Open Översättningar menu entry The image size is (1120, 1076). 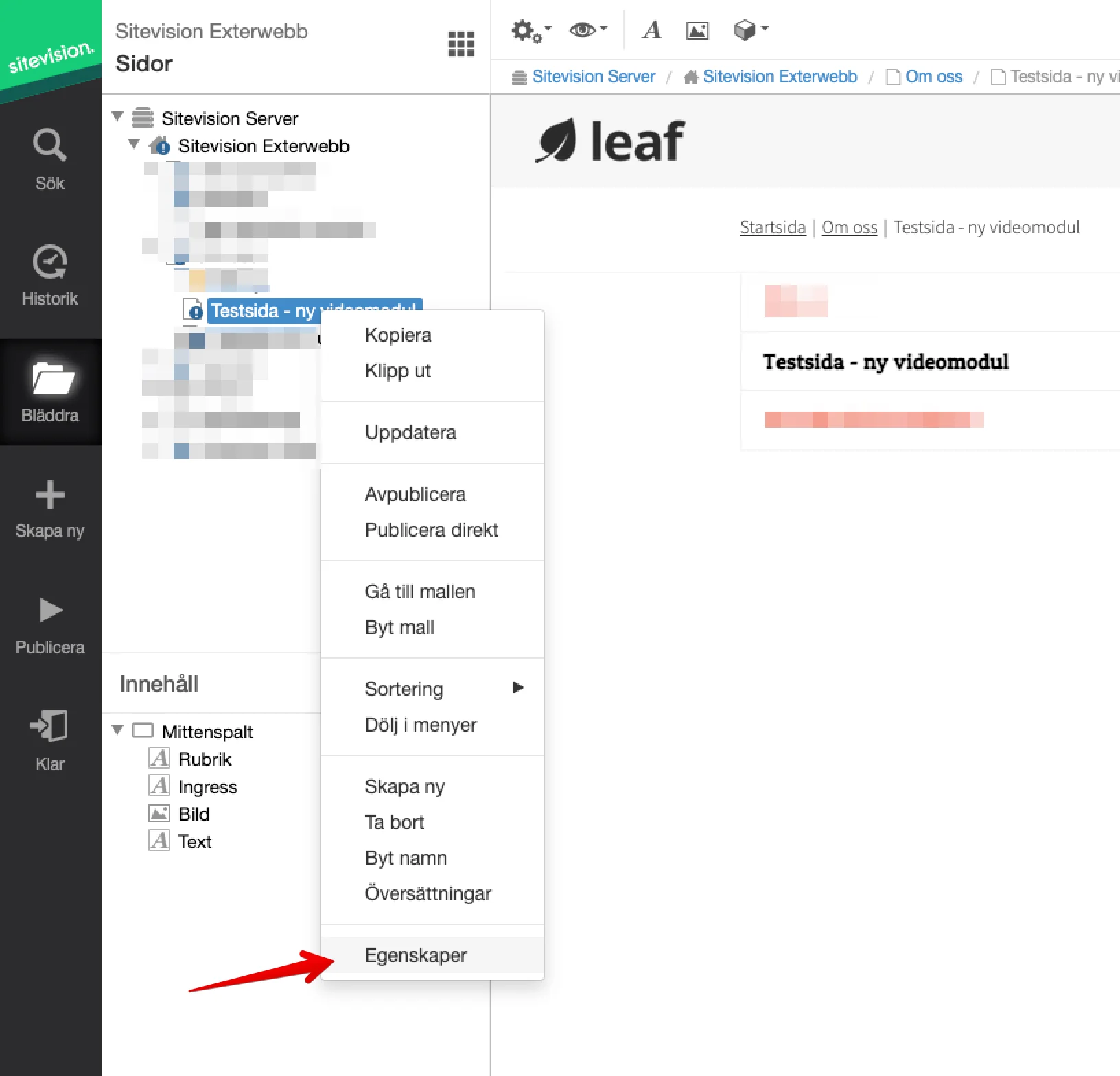click(432, 893)
